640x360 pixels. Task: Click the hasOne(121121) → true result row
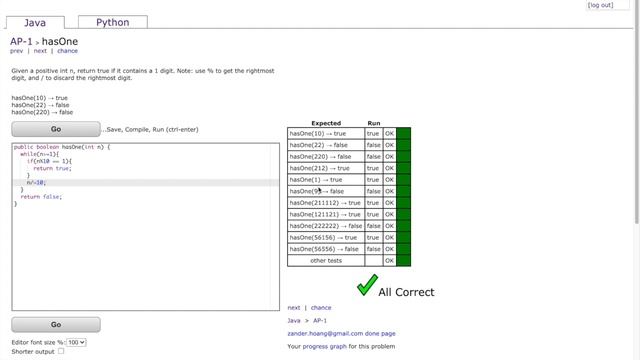(x=349, y=214)
